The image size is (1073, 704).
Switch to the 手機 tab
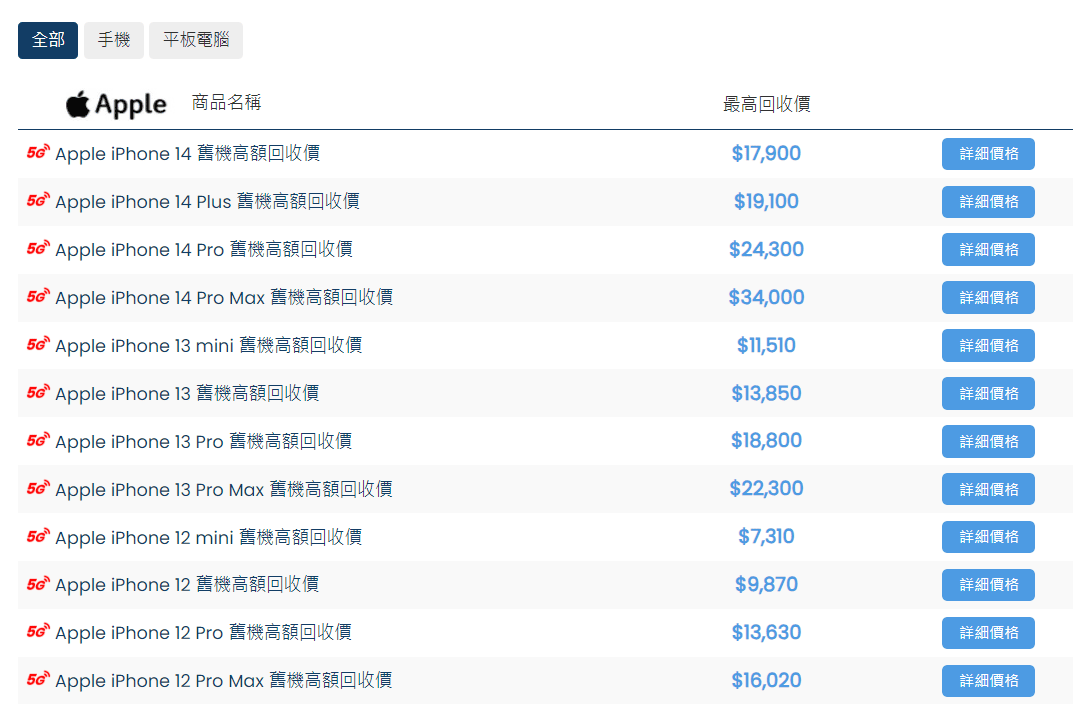tap(114, 40)
